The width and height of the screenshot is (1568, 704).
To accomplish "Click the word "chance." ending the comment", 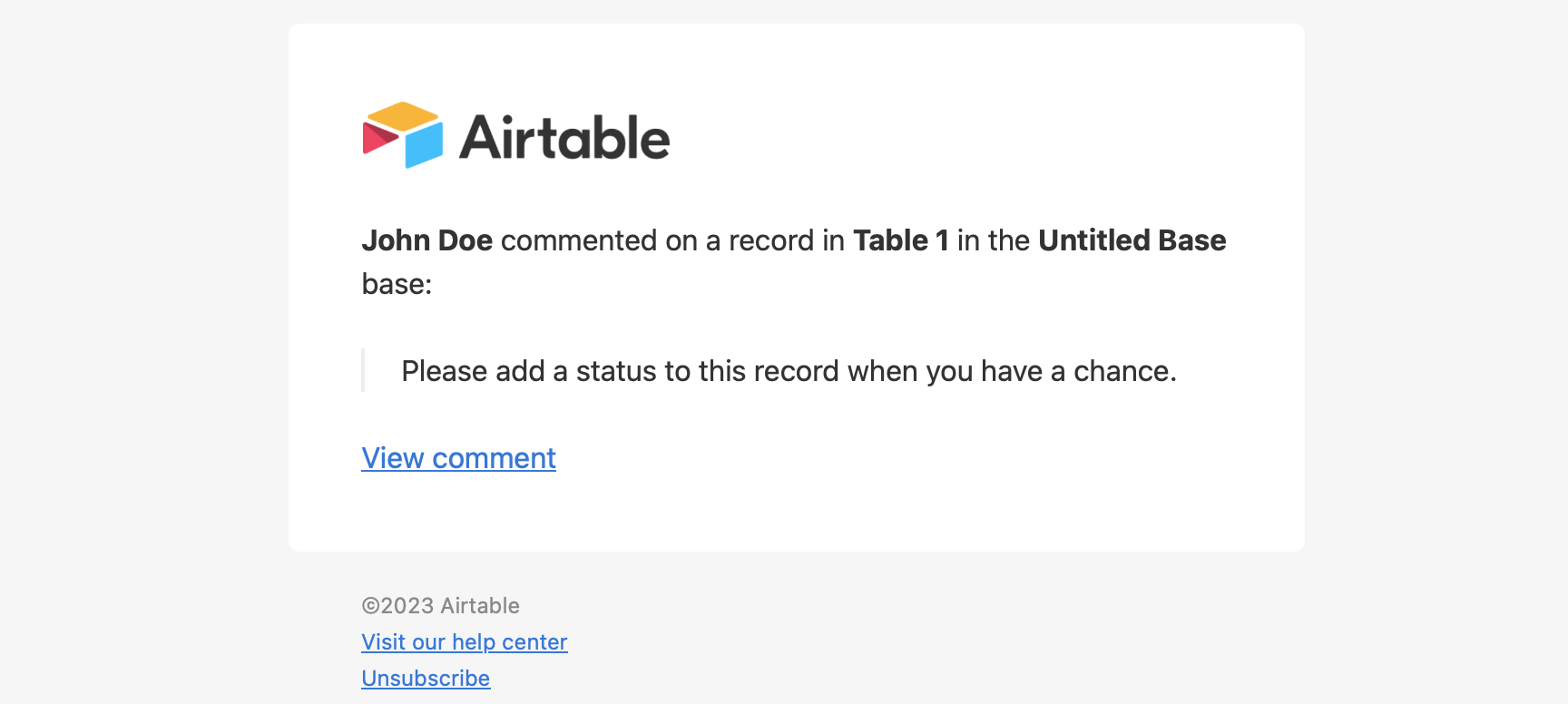I will [x=1125, y=371].
